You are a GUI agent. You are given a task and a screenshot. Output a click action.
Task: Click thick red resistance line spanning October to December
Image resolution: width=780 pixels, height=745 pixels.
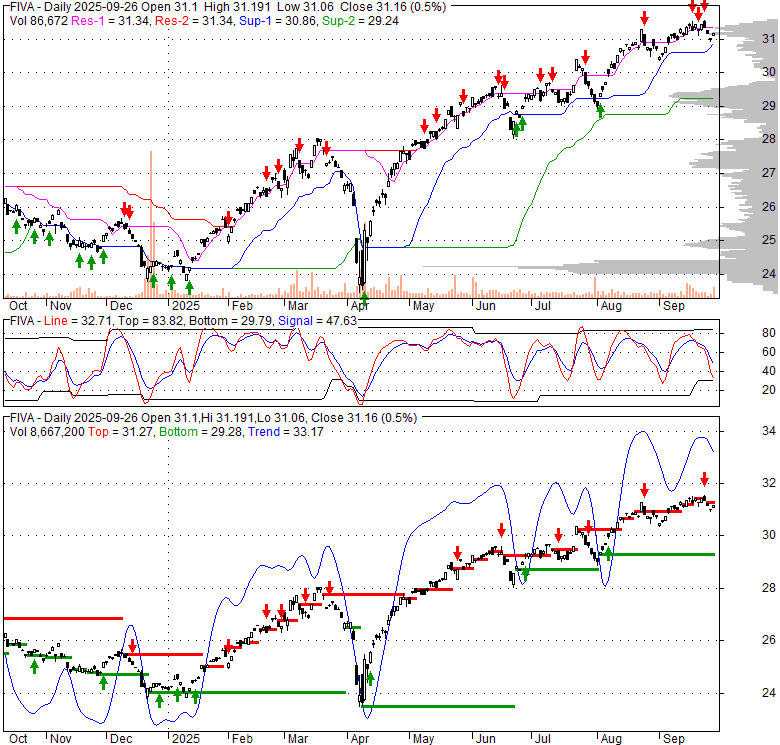pos(63,618)
